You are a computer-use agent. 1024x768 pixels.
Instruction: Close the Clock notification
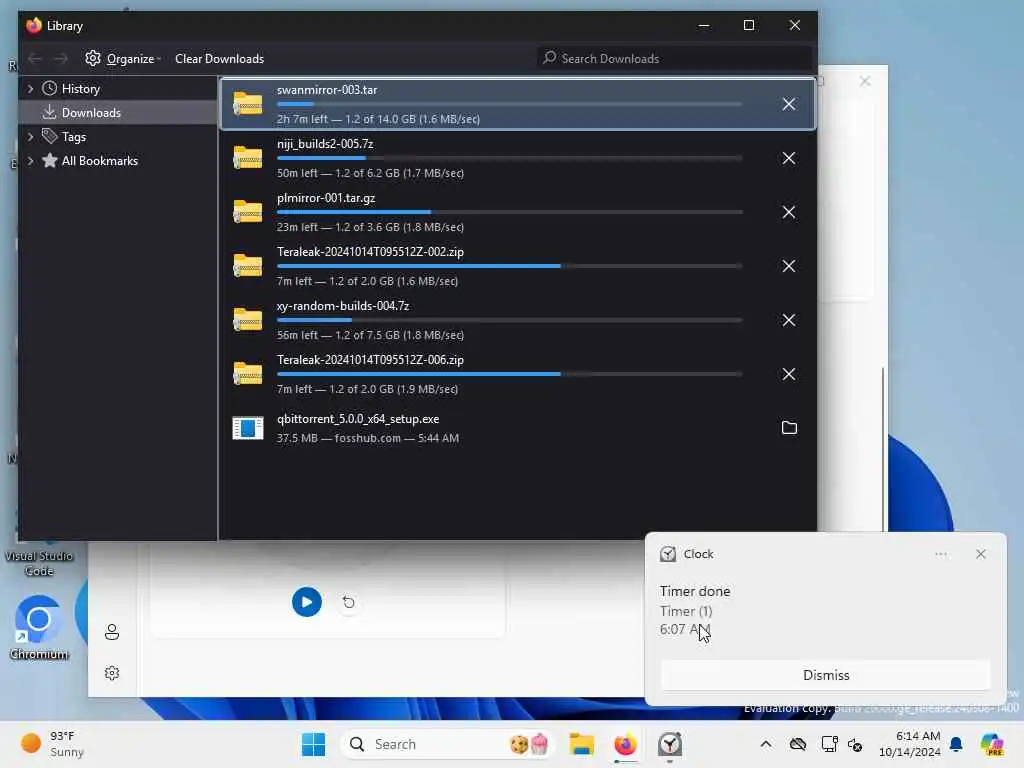pyautogui.click(x=981, y=554)
